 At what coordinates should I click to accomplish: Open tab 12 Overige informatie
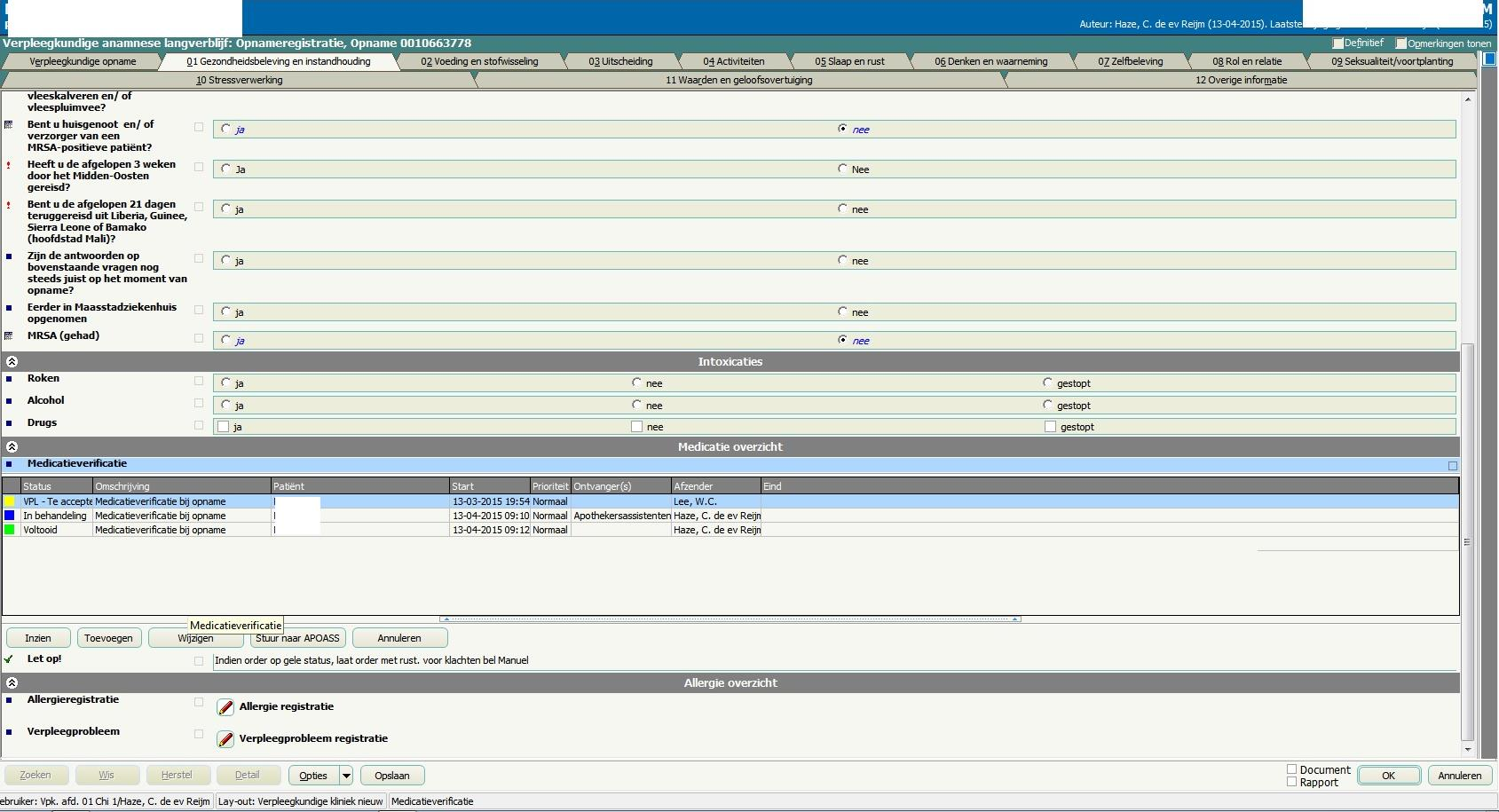[x=1241, y=80]
